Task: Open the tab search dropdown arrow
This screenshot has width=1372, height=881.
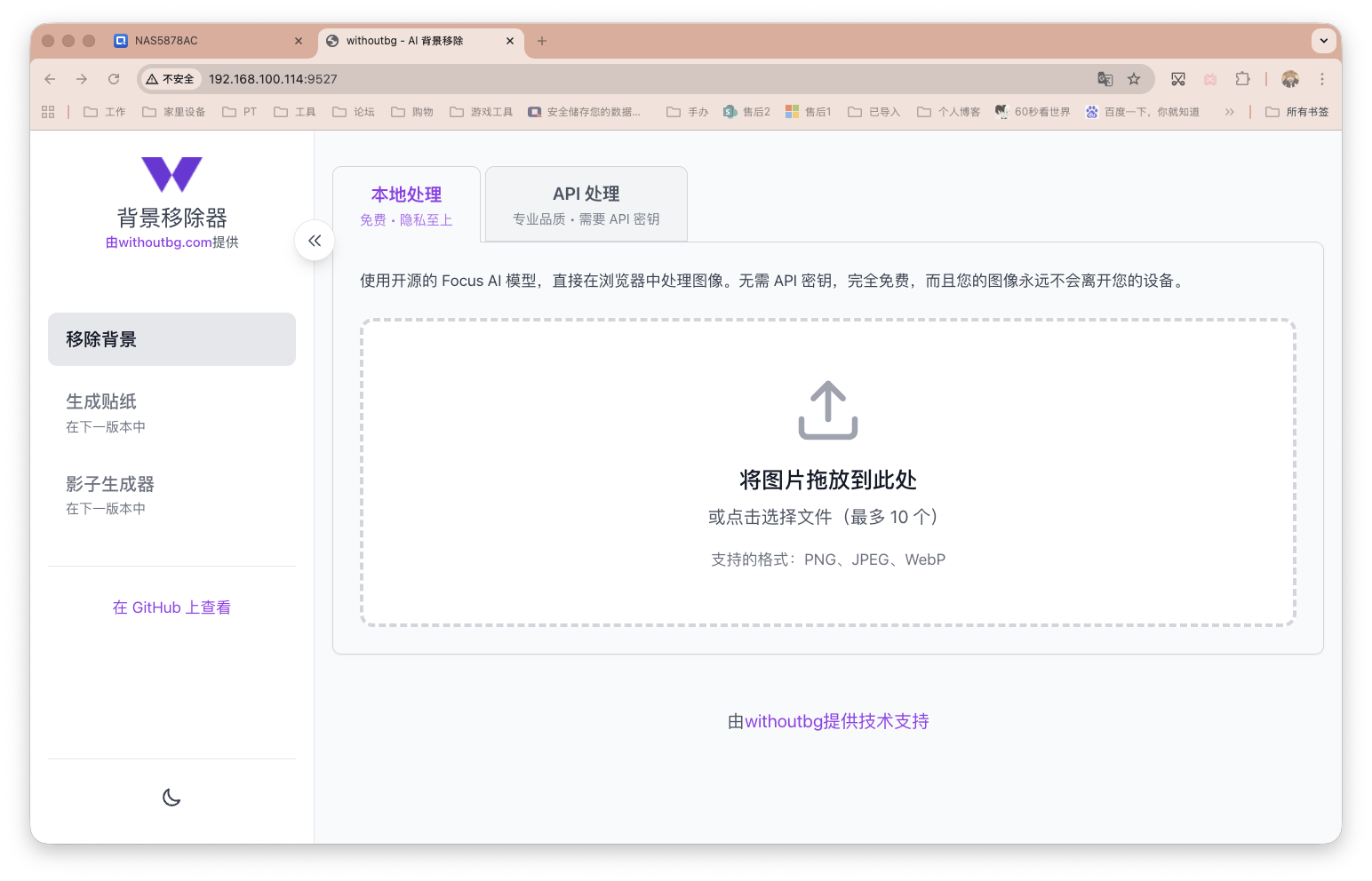Action: (1323, 41)
